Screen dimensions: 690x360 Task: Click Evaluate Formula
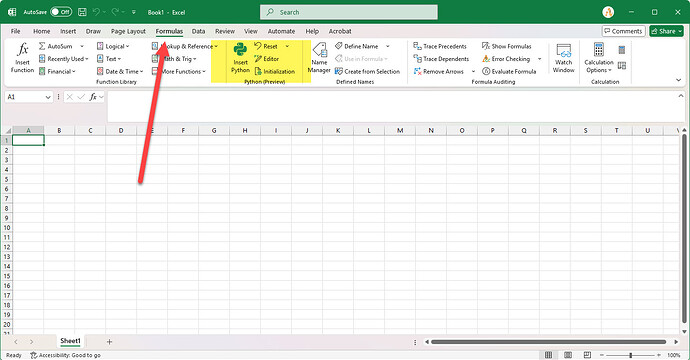click(509, 71)
